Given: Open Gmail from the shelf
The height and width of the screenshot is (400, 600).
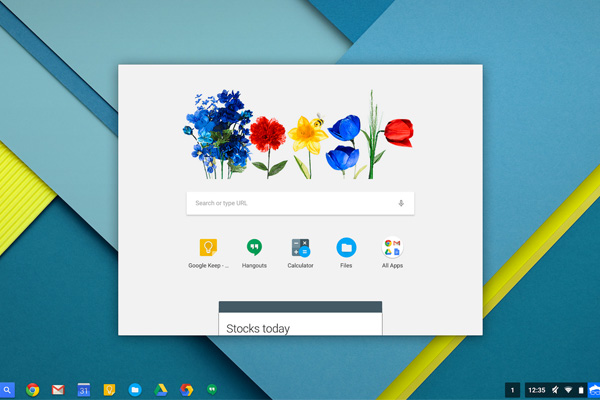Looking at the screenshot, I should pos(58,390).
